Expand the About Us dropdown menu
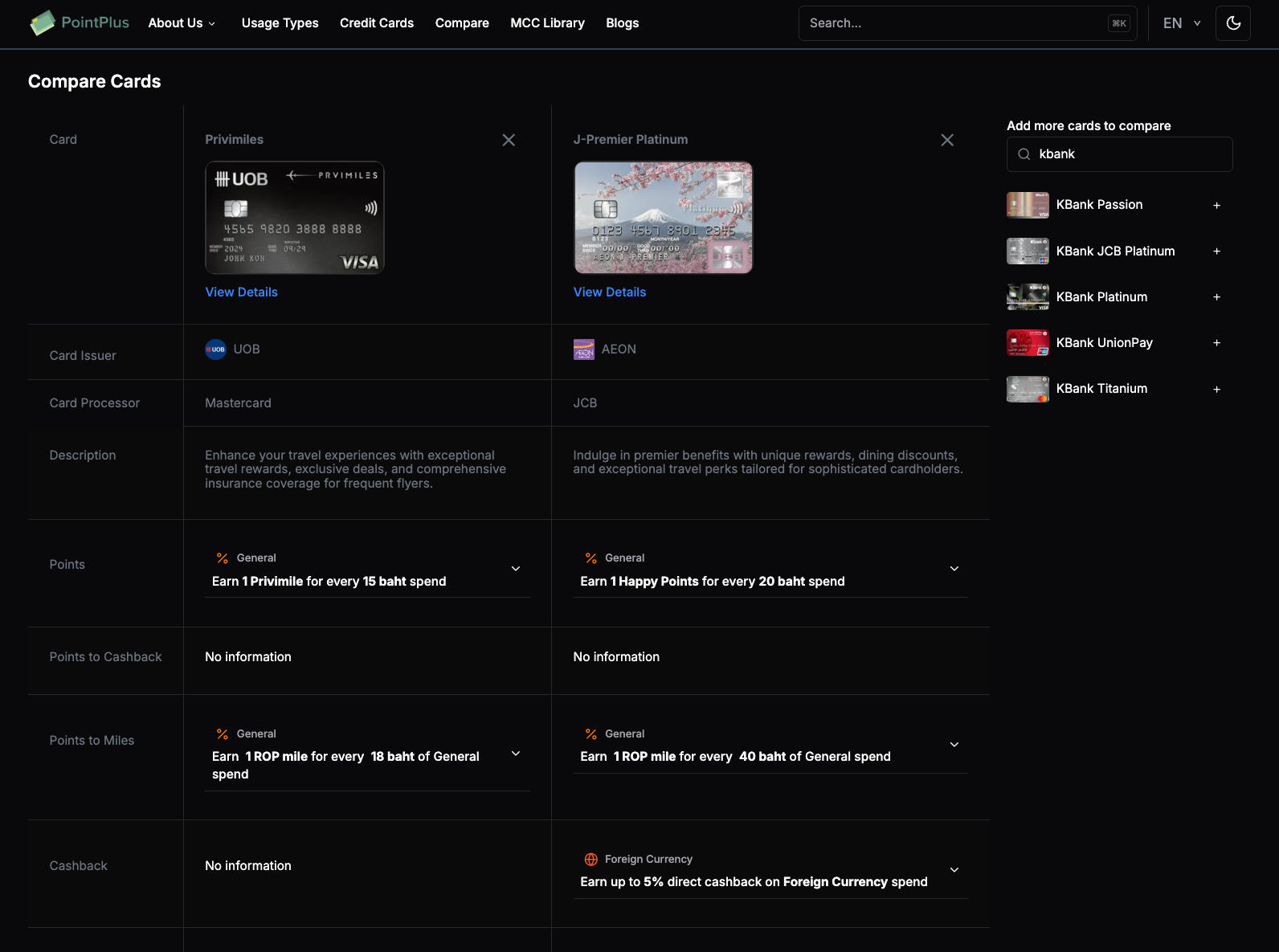Viewport: 1279px width, 952px height. (182, 23)
